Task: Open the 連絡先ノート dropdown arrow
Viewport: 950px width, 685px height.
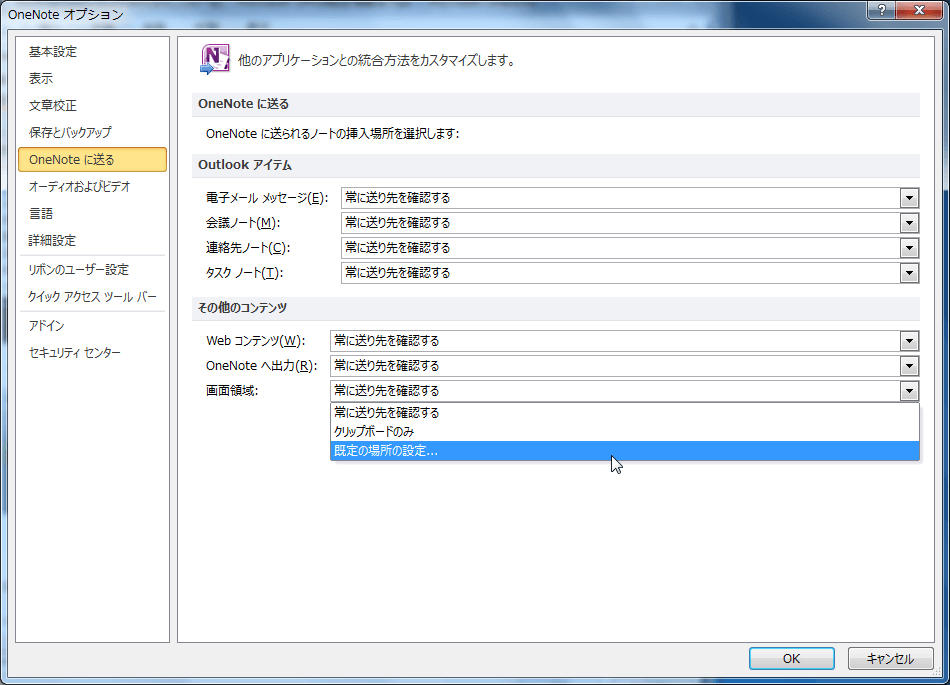Action: point(909,248)
